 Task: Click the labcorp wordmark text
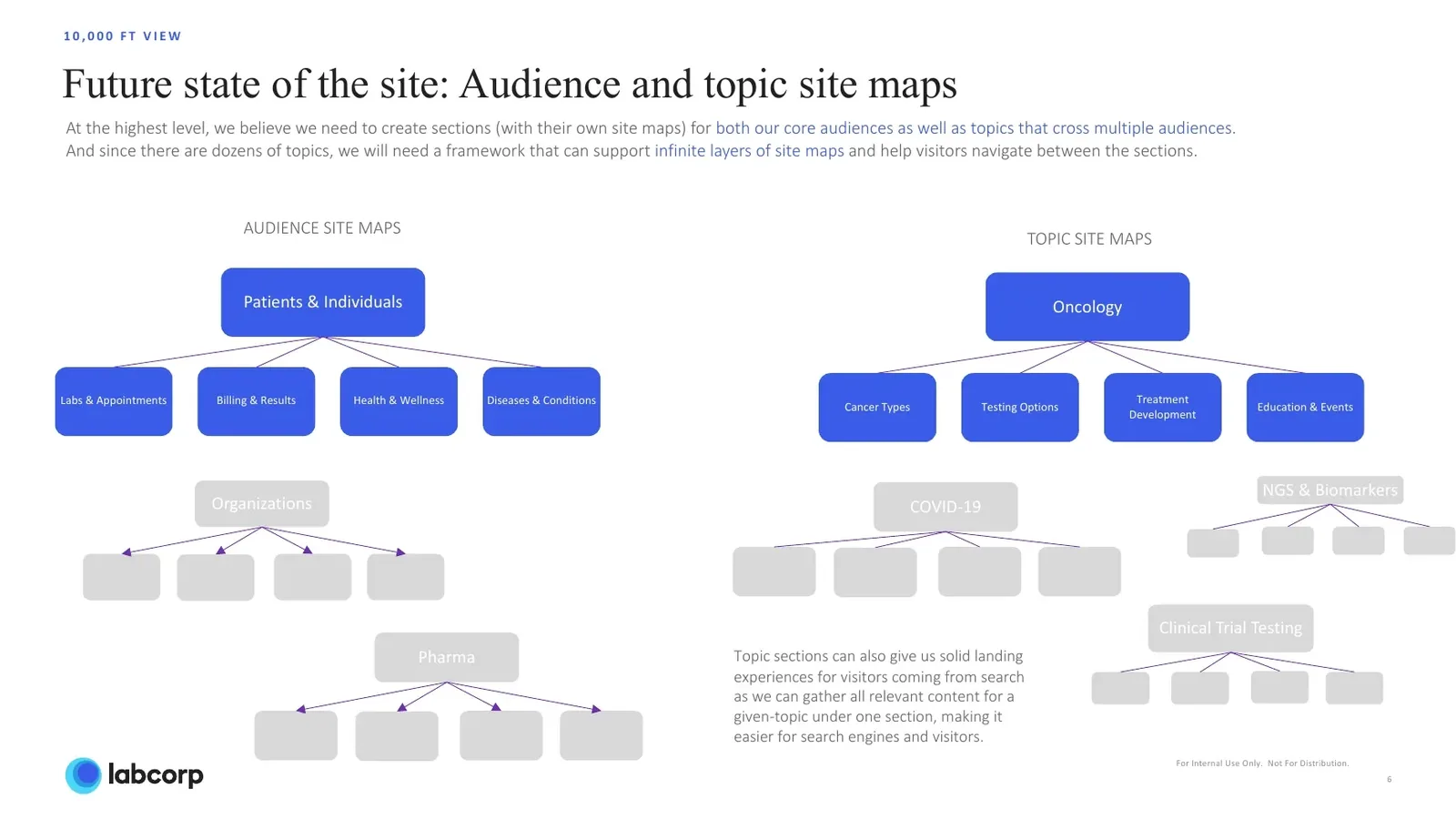point(156,774)
